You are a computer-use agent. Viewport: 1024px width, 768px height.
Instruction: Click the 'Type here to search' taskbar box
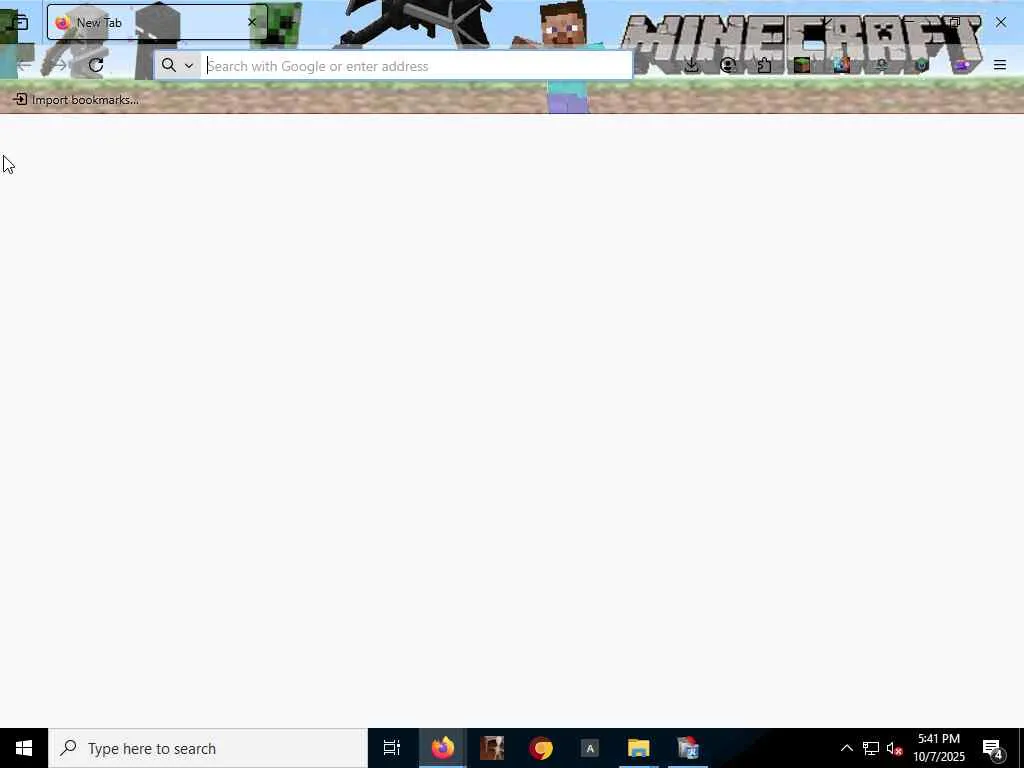click(208, 748)
